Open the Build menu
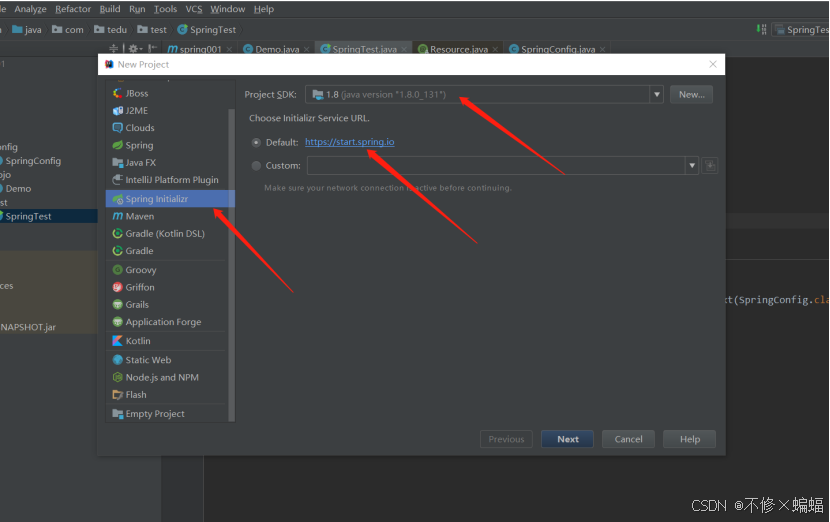 [110, 9]
